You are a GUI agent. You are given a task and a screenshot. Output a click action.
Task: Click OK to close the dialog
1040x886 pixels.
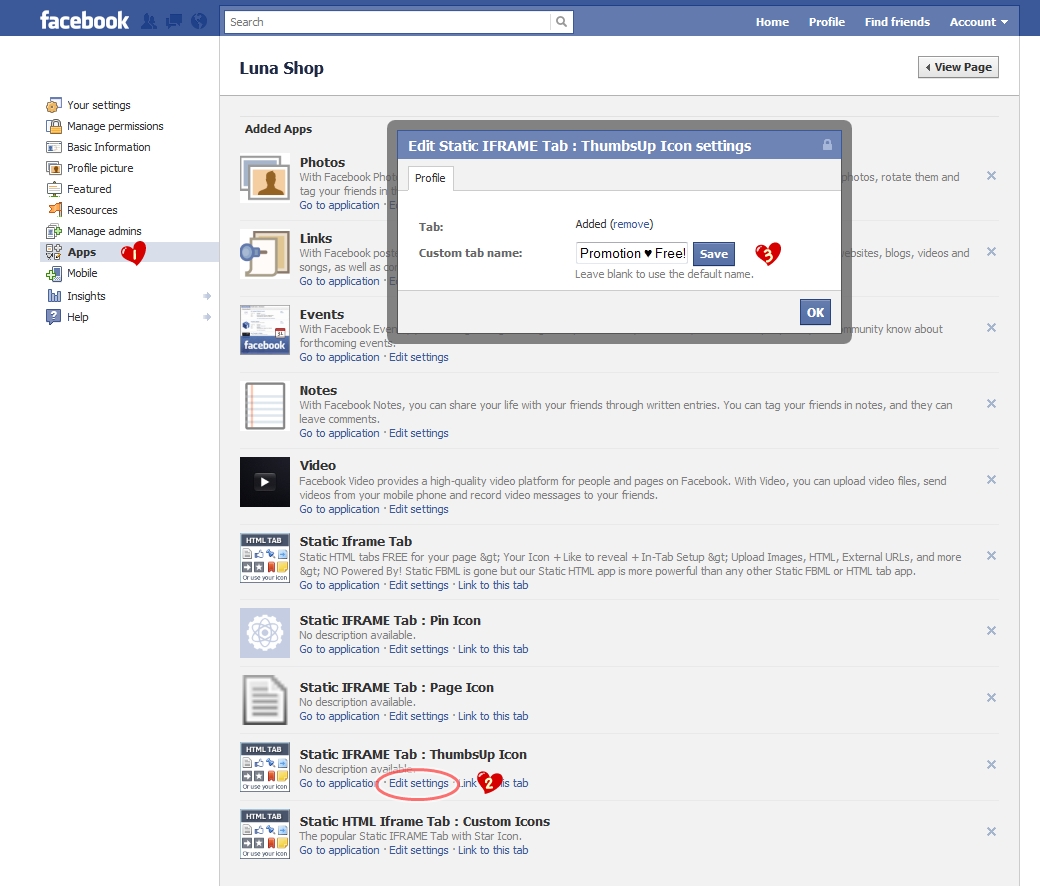(815, 312)
